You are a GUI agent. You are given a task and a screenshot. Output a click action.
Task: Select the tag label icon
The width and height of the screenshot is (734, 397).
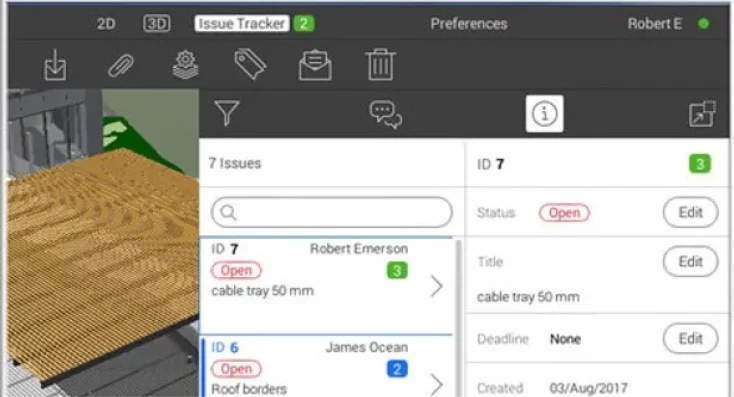coord(250,64)
